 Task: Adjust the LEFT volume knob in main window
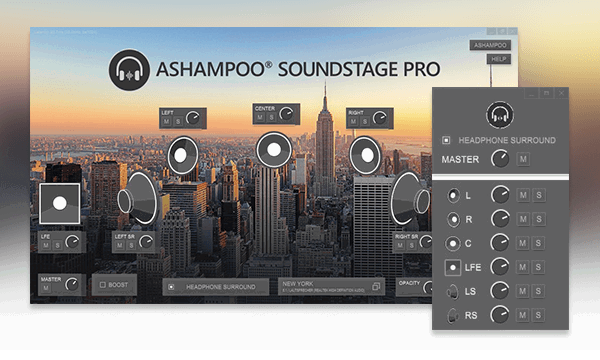coord(193,118)
